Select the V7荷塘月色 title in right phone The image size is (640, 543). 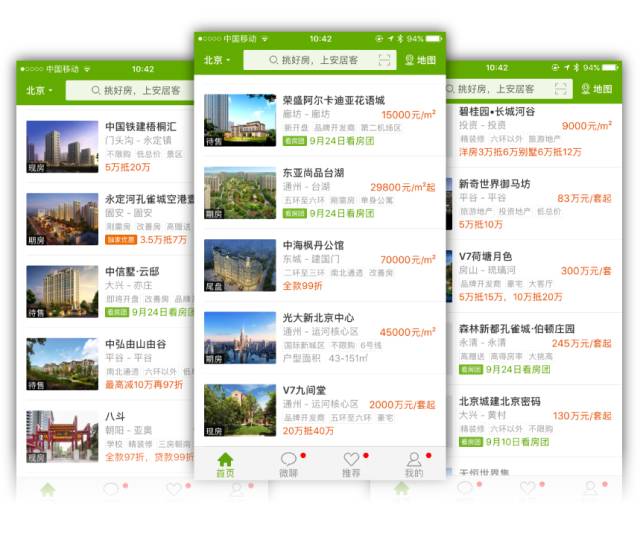pos(485,256)
